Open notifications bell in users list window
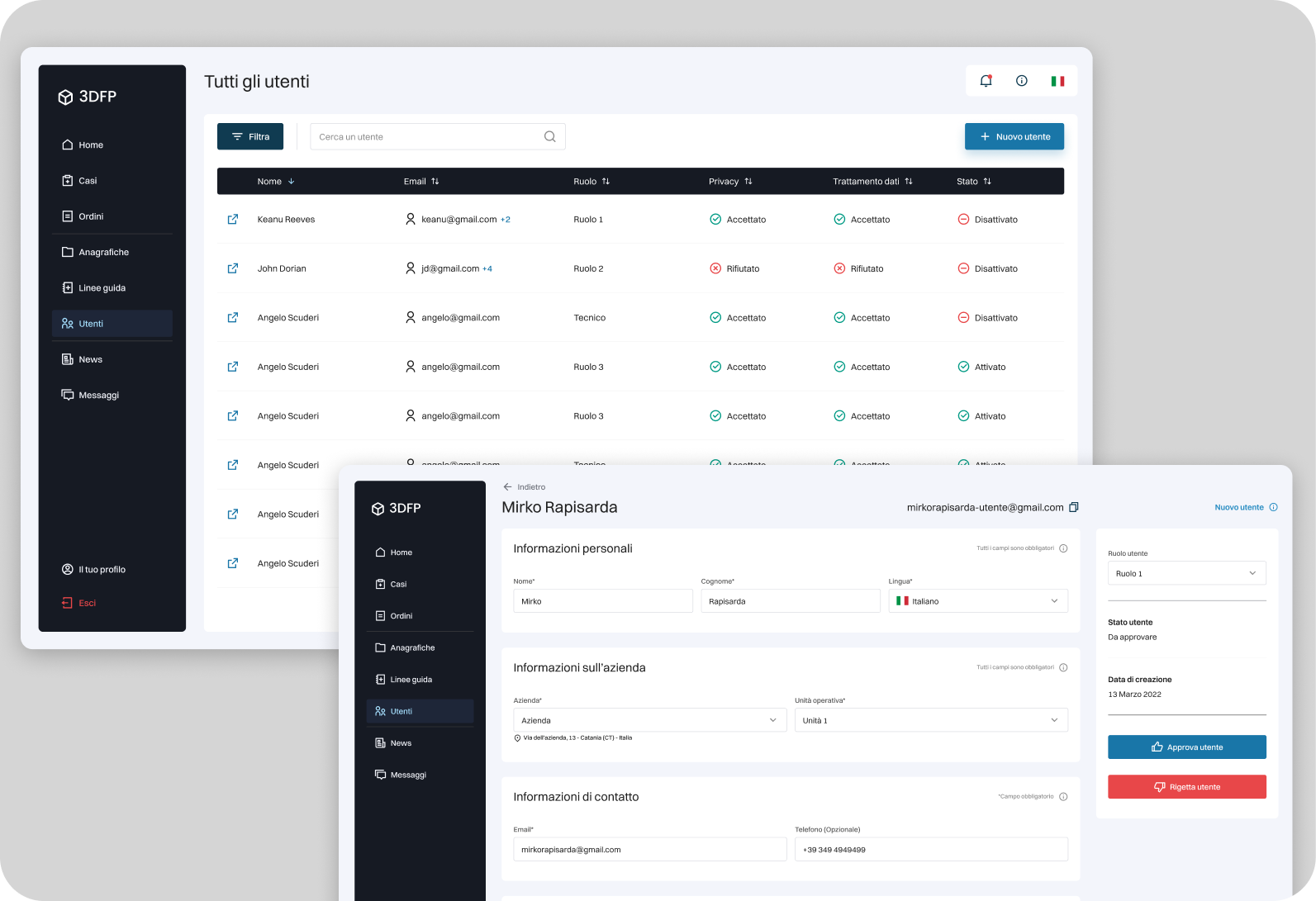Image resolution: width=1316 pixels, height=901 pixels. point(986,81)
